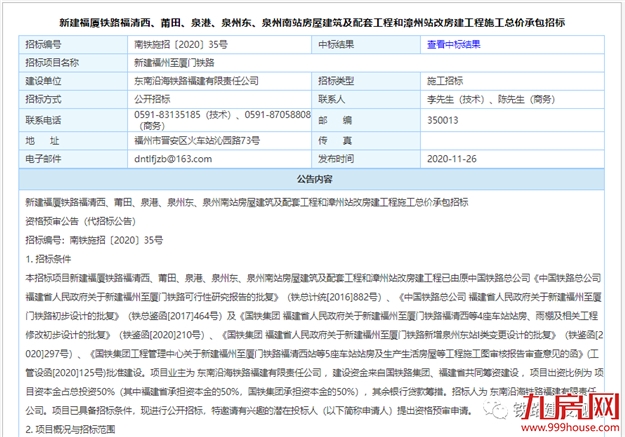The image size is (625, 437).
Task: Click the body line 招标编号：南铁施招〔2020〕35号
Action: [x=94, y=240]
